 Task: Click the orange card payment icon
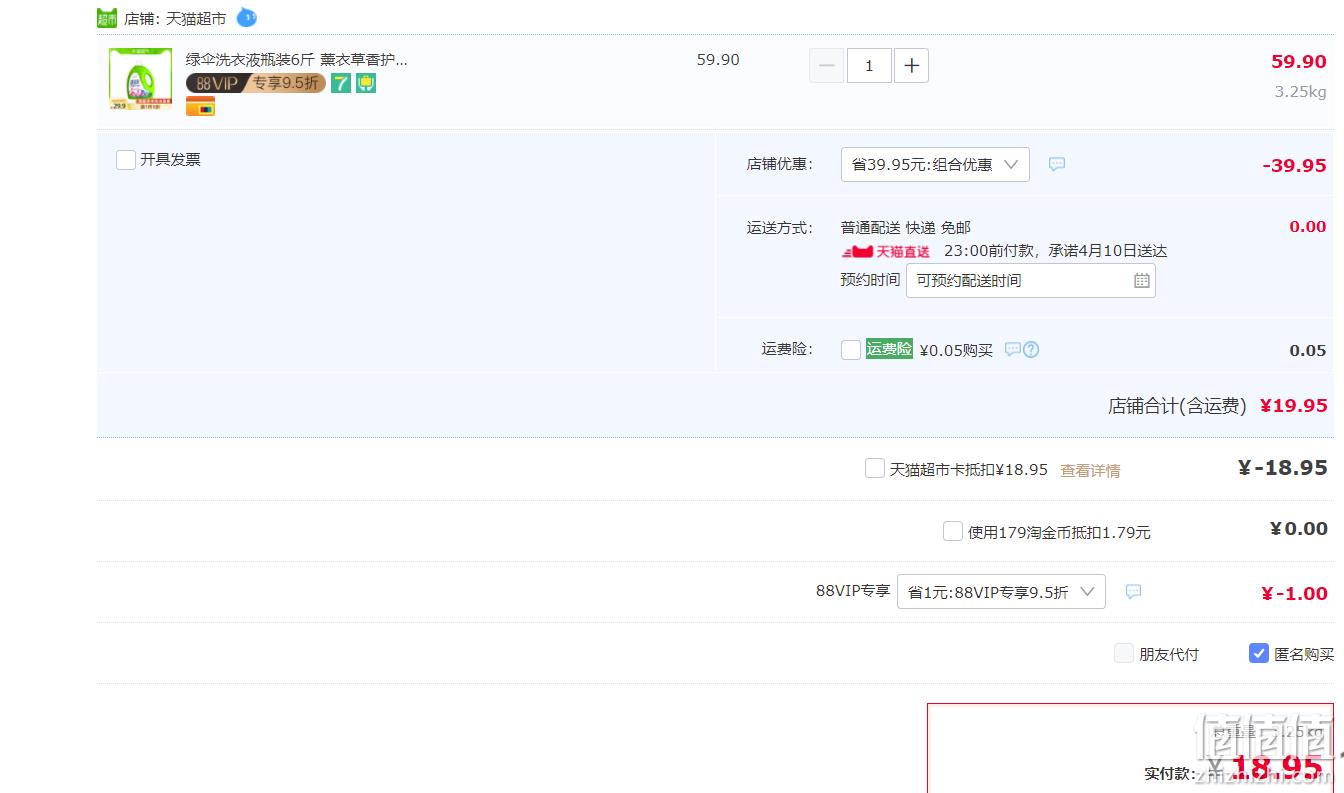coord(200,106)
